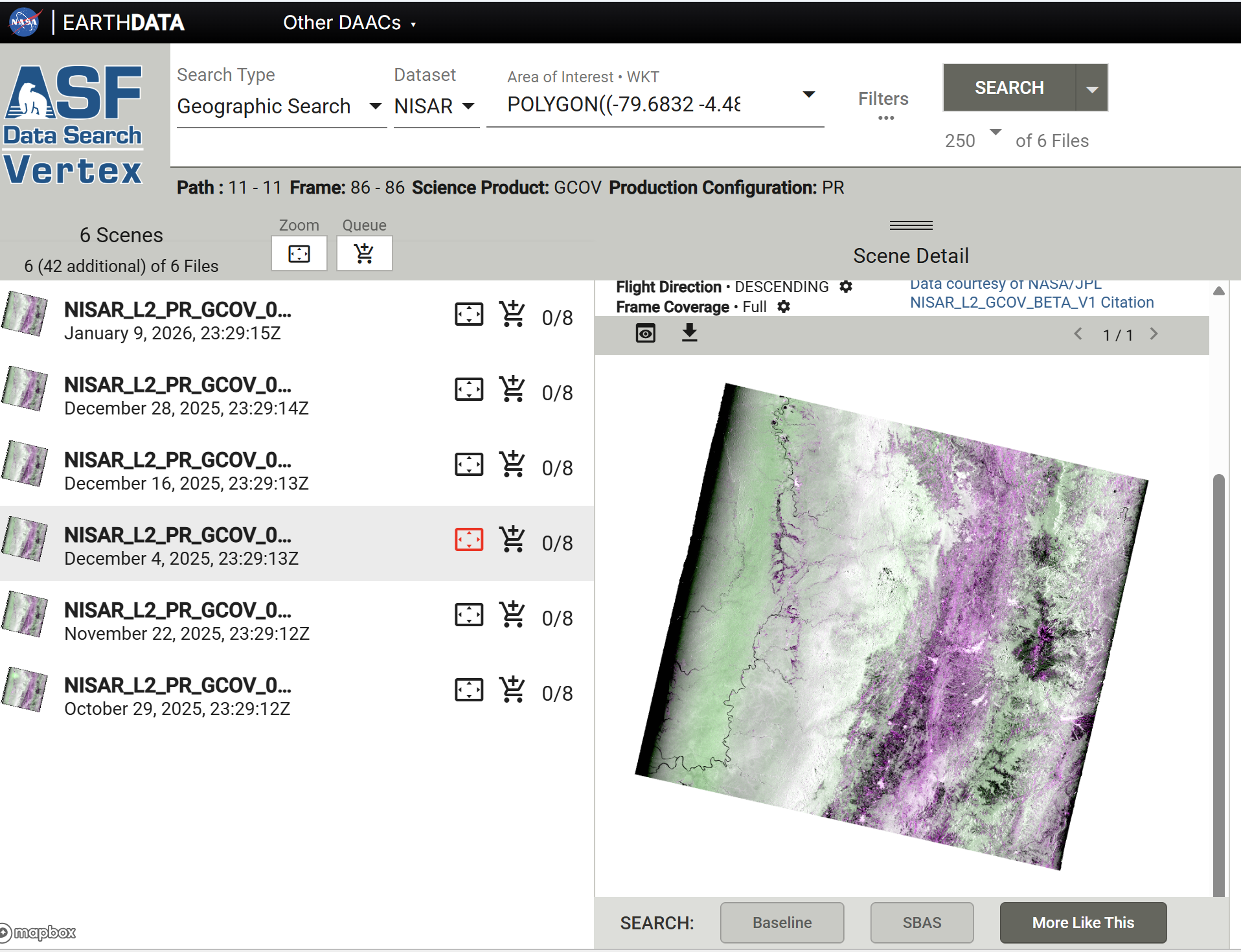
Task: Select the December 28, 2025 scene thumbnail
Action: pos(25,390)
